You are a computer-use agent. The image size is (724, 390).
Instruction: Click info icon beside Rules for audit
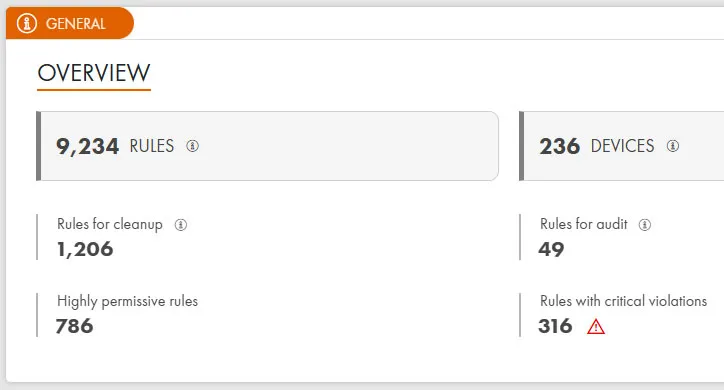click(x=645, y=225)
